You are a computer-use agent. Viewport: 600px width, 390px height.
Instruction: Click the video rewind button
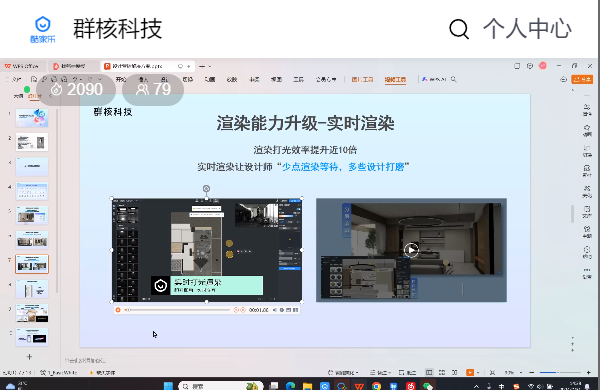pyautogui.click(x=236, y=310)
